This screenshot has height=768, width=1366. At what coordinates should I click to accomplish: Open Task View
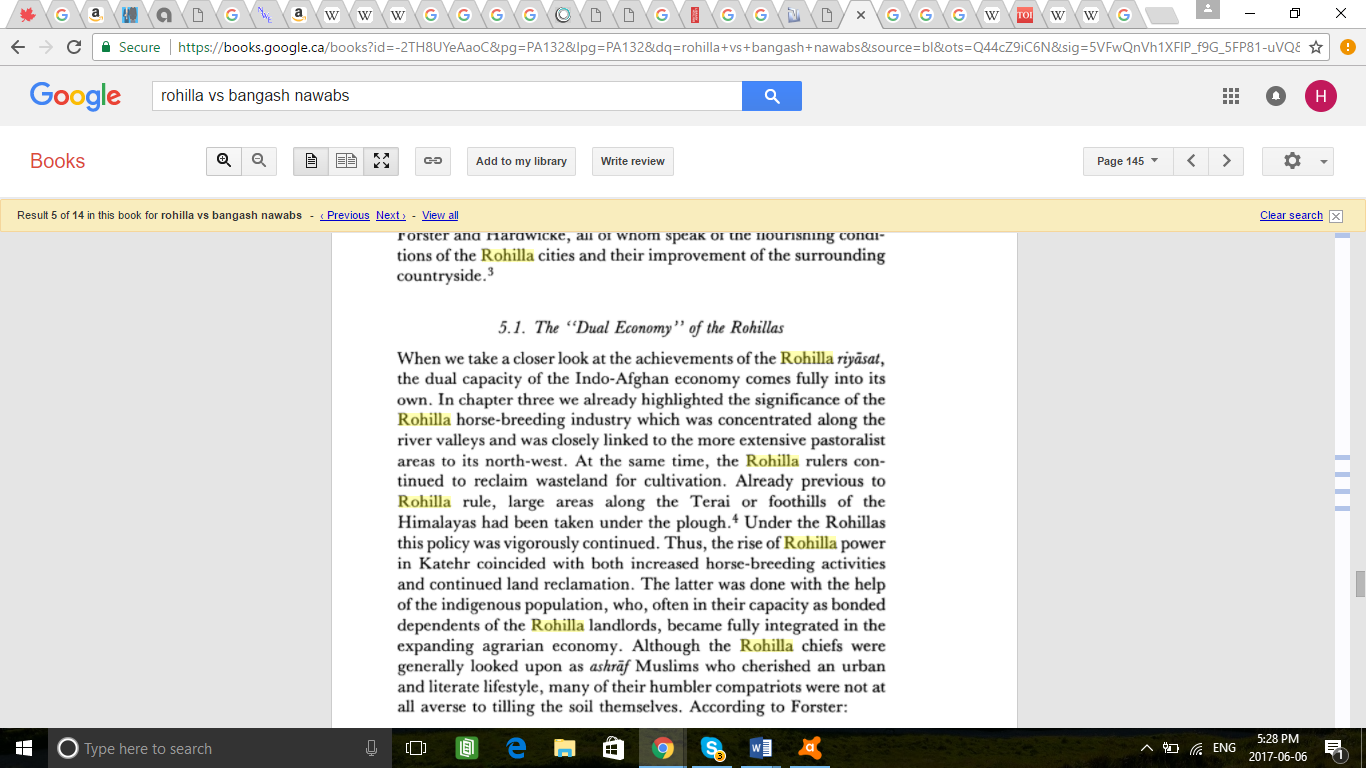pyautogui.click(x=416, y=748)
